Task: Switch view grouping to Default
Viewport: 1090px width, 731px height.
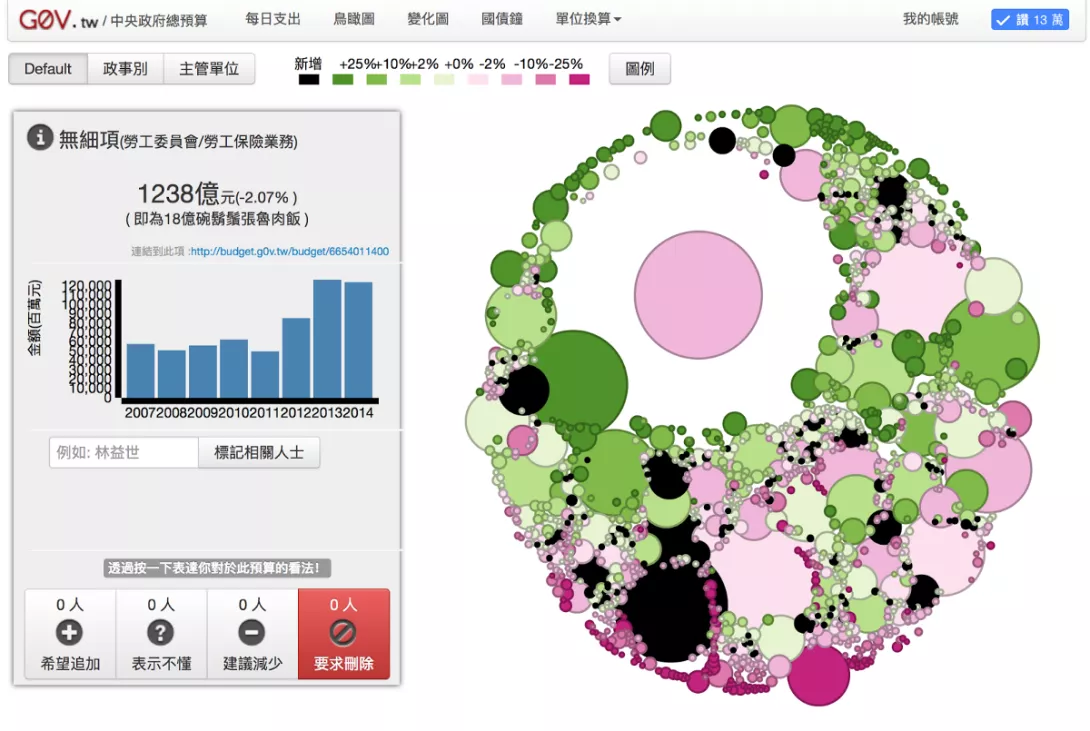Action: (x=48, y=69)
